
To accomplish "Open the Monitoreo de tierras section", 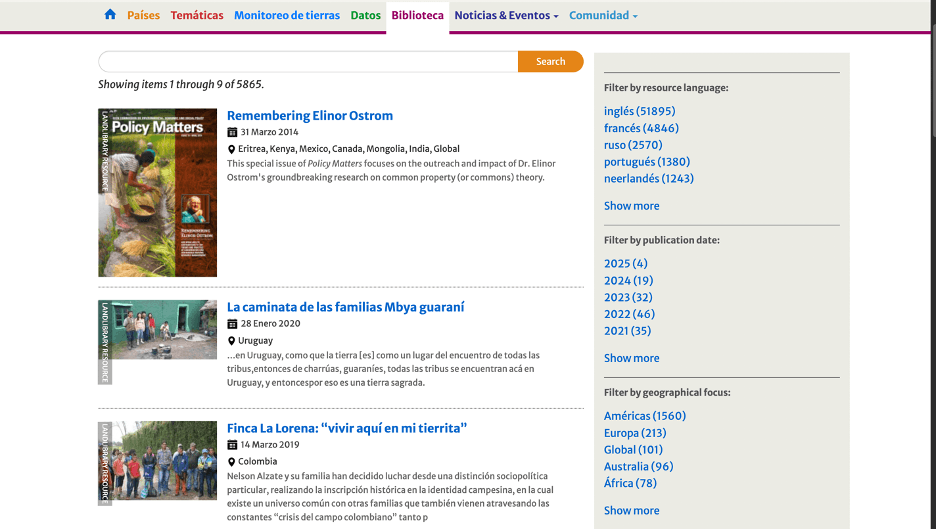I will point(286,15).
